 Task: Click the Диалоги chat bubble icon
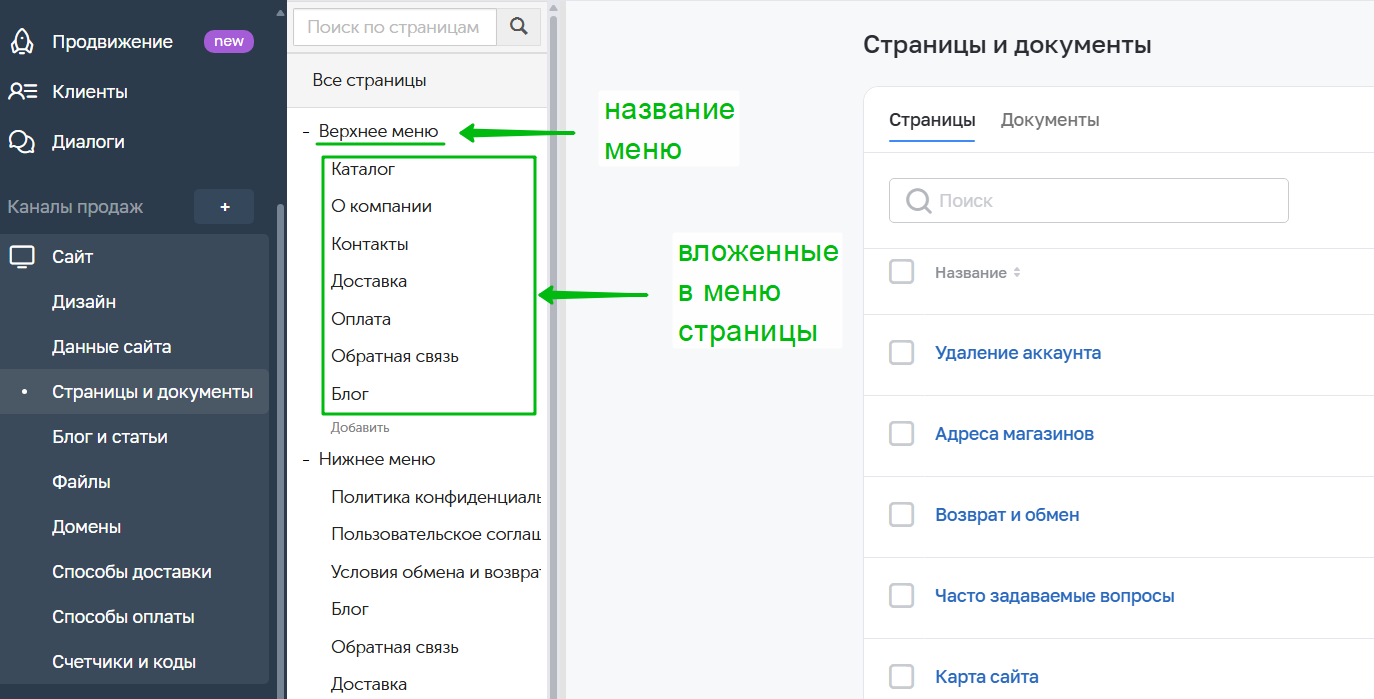click(22, 142)
